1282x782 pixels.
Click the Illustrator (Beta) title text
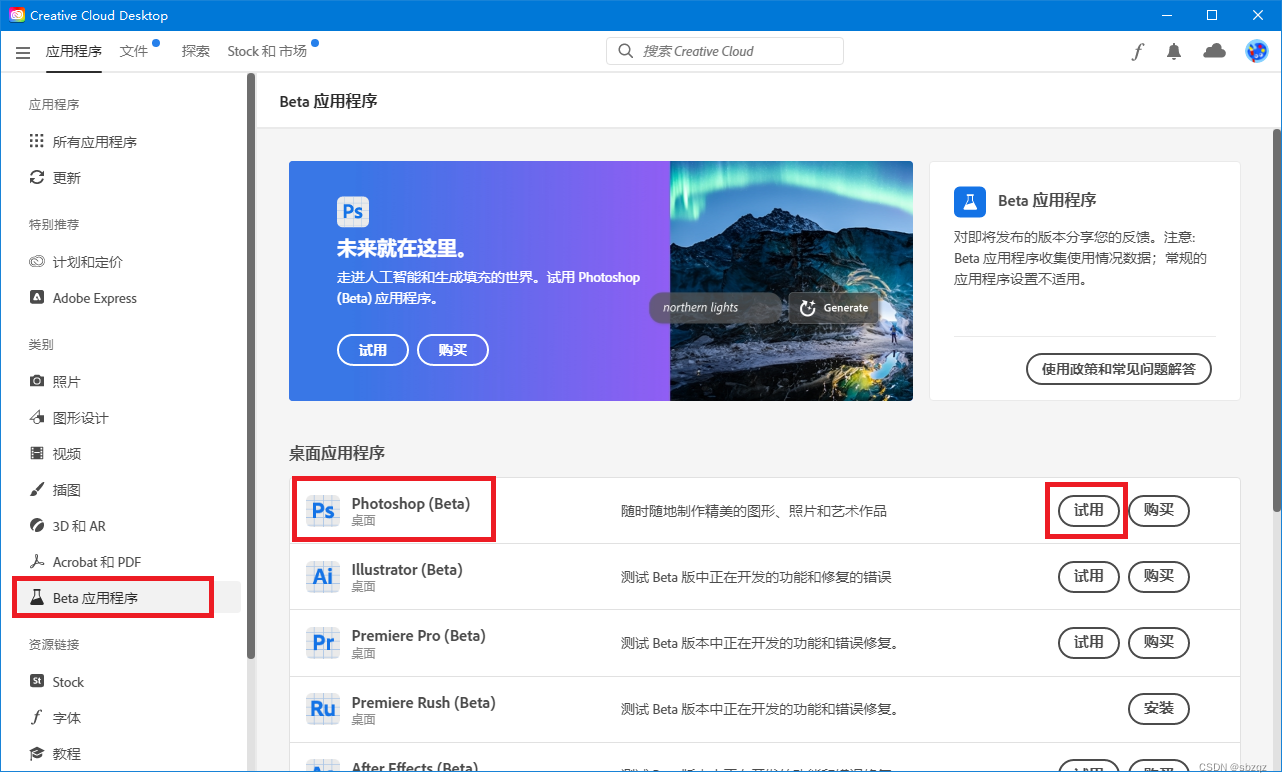[x=407, y=569]
